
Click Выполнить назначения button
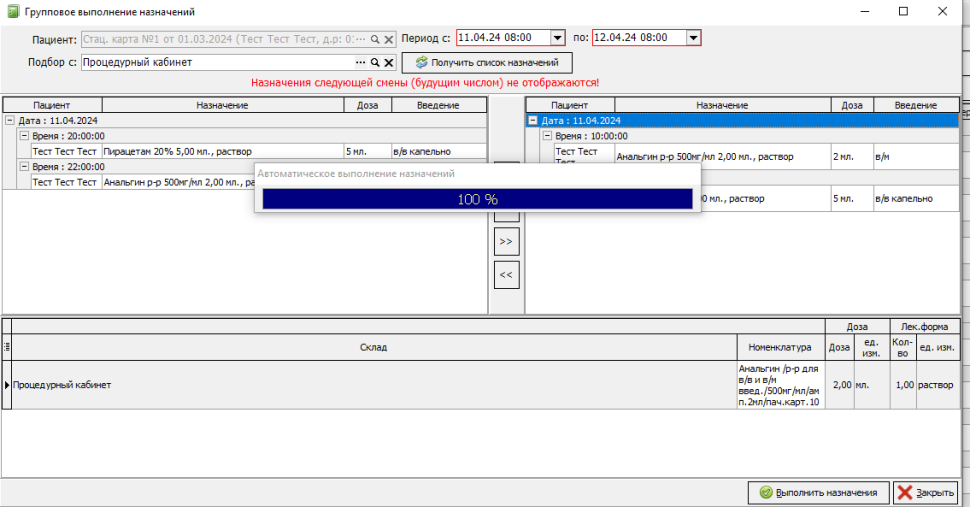[819, 493]
